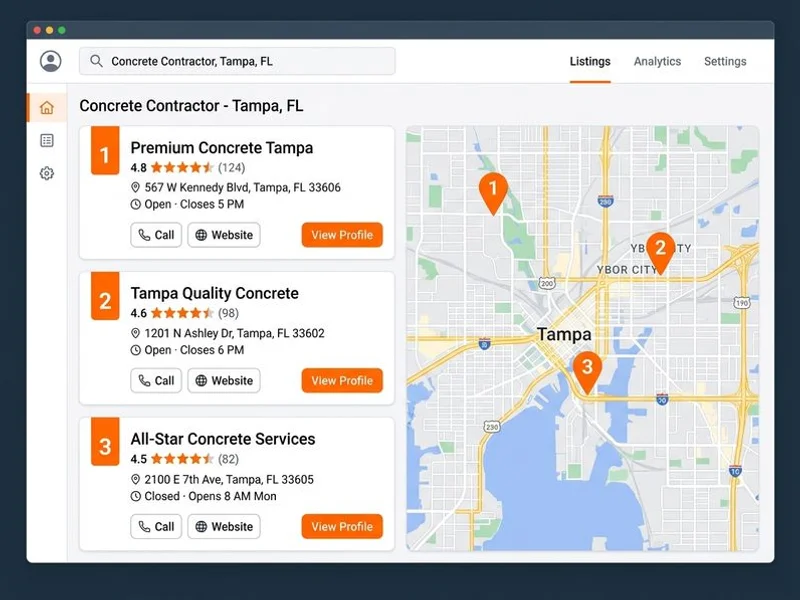Open the user profile avatar icon

pos(51,61)
